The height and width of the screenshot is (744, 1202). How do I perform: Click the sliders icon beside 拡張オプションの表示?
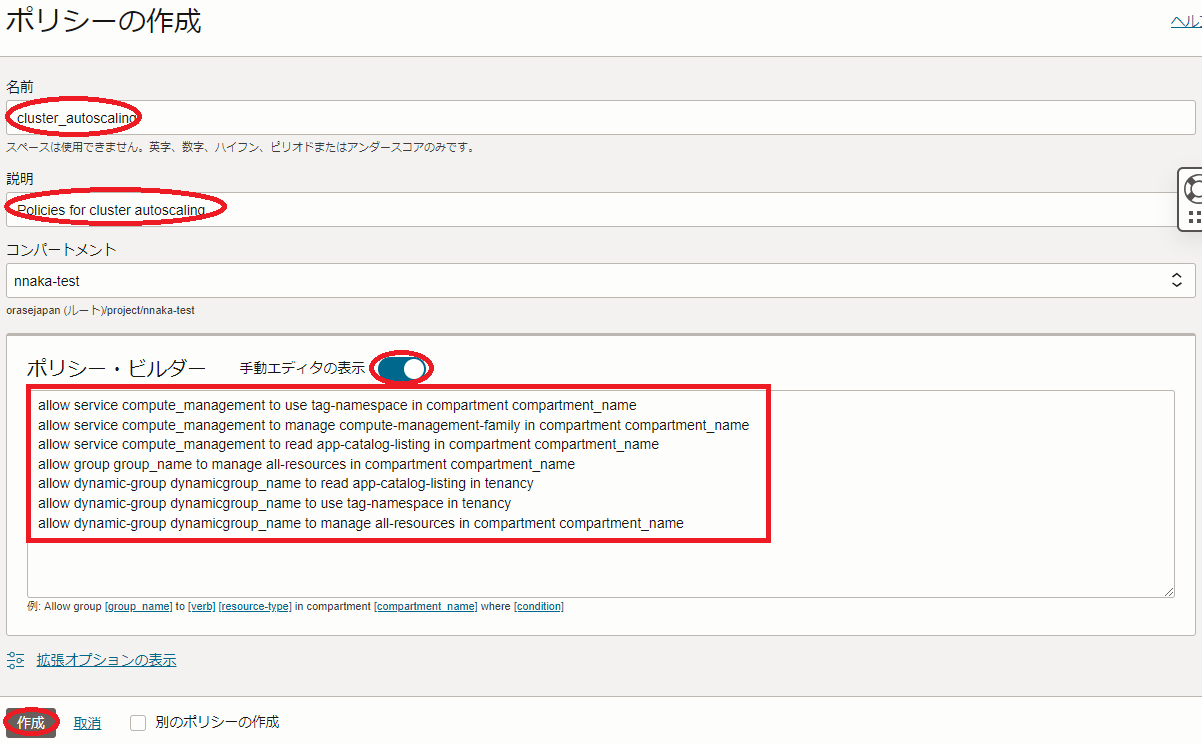[15, 660]
